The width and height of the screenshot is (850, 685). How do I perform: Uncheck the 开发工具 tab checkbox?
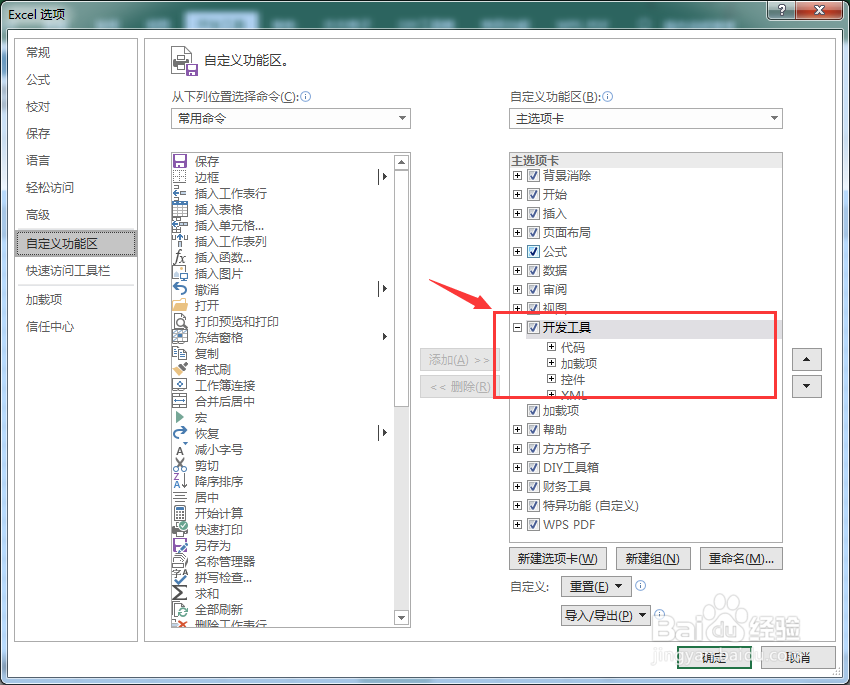(x=534, y=326)
